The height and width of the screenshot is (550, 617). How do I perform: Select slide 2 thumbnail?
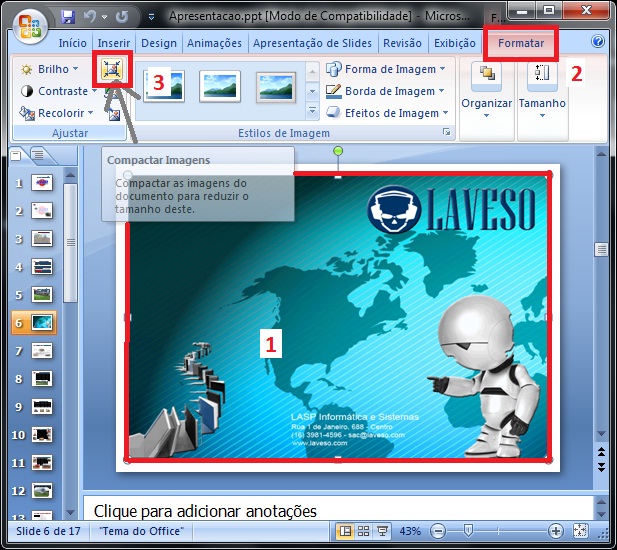coord(42,211)
